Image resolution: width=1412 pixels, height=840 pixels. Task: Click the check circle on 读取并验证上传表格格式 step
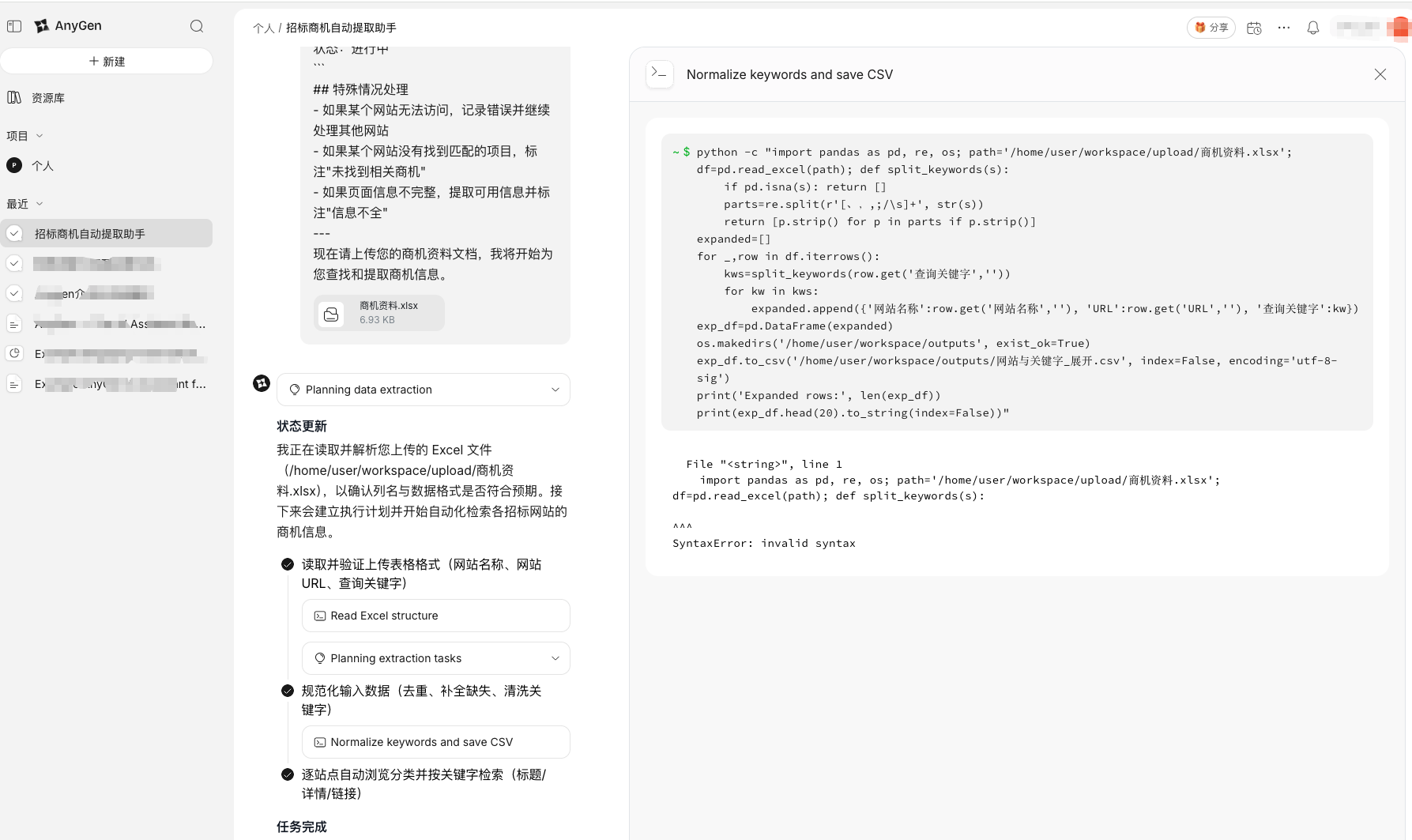[287, 564]
